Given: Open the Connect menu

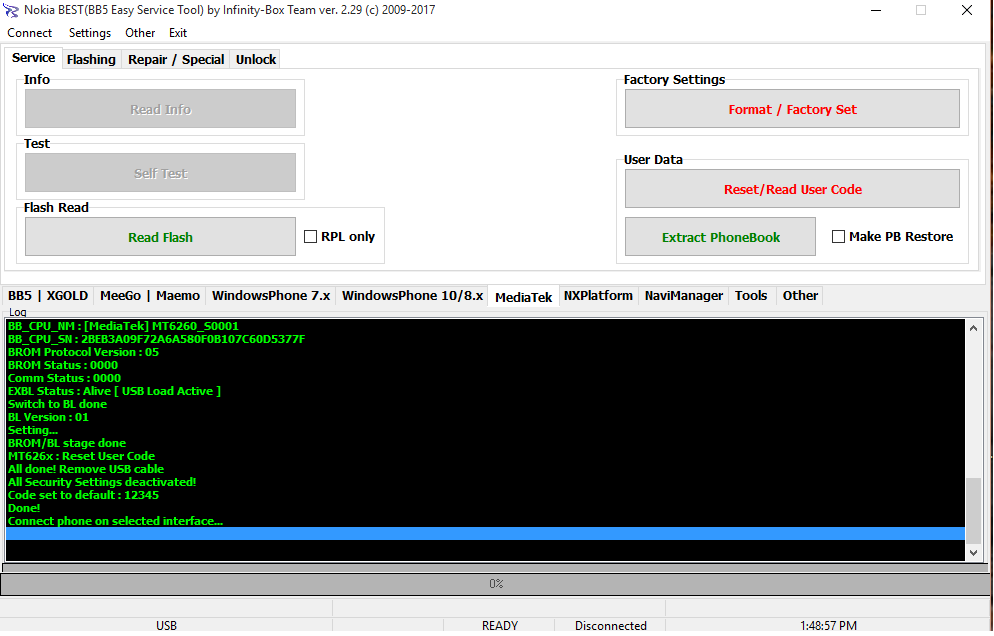Looking at the screenshot, I should click(29, 33).
